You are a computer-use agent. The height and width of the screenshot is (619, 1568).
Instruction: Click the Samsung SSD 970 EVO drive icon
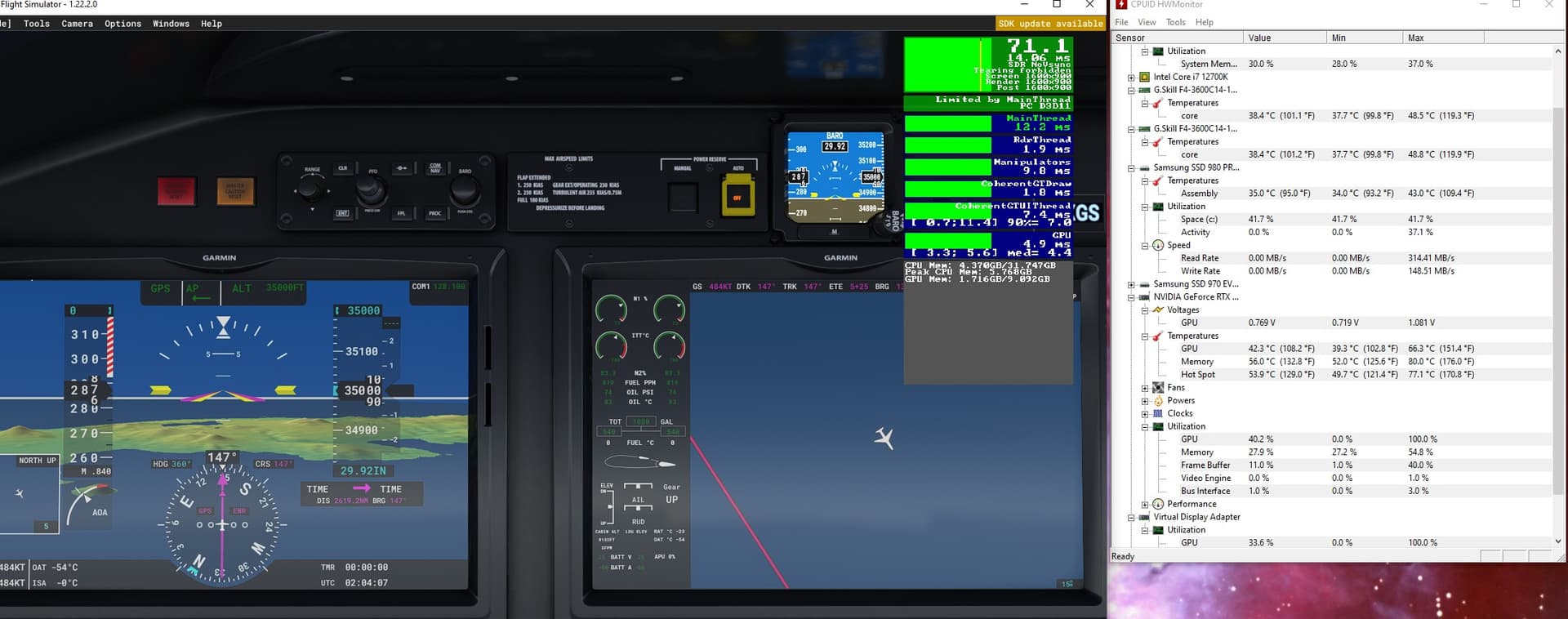(x=1145, y=284)
